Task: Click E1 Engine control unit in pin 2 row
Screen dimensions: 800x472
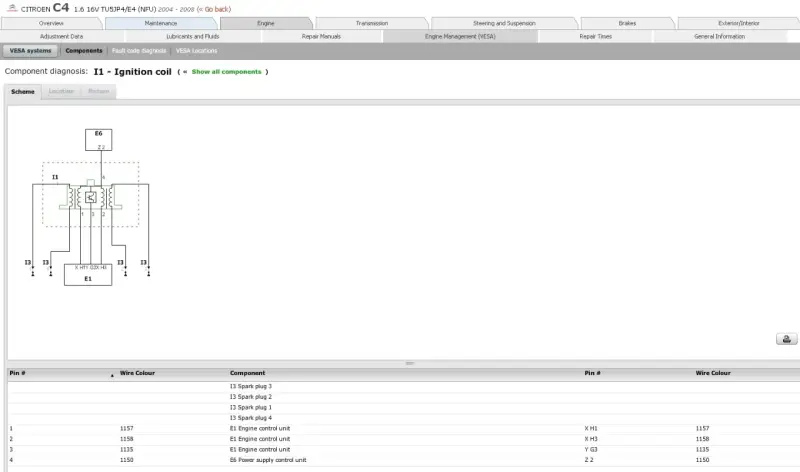Action: point(260,439)
